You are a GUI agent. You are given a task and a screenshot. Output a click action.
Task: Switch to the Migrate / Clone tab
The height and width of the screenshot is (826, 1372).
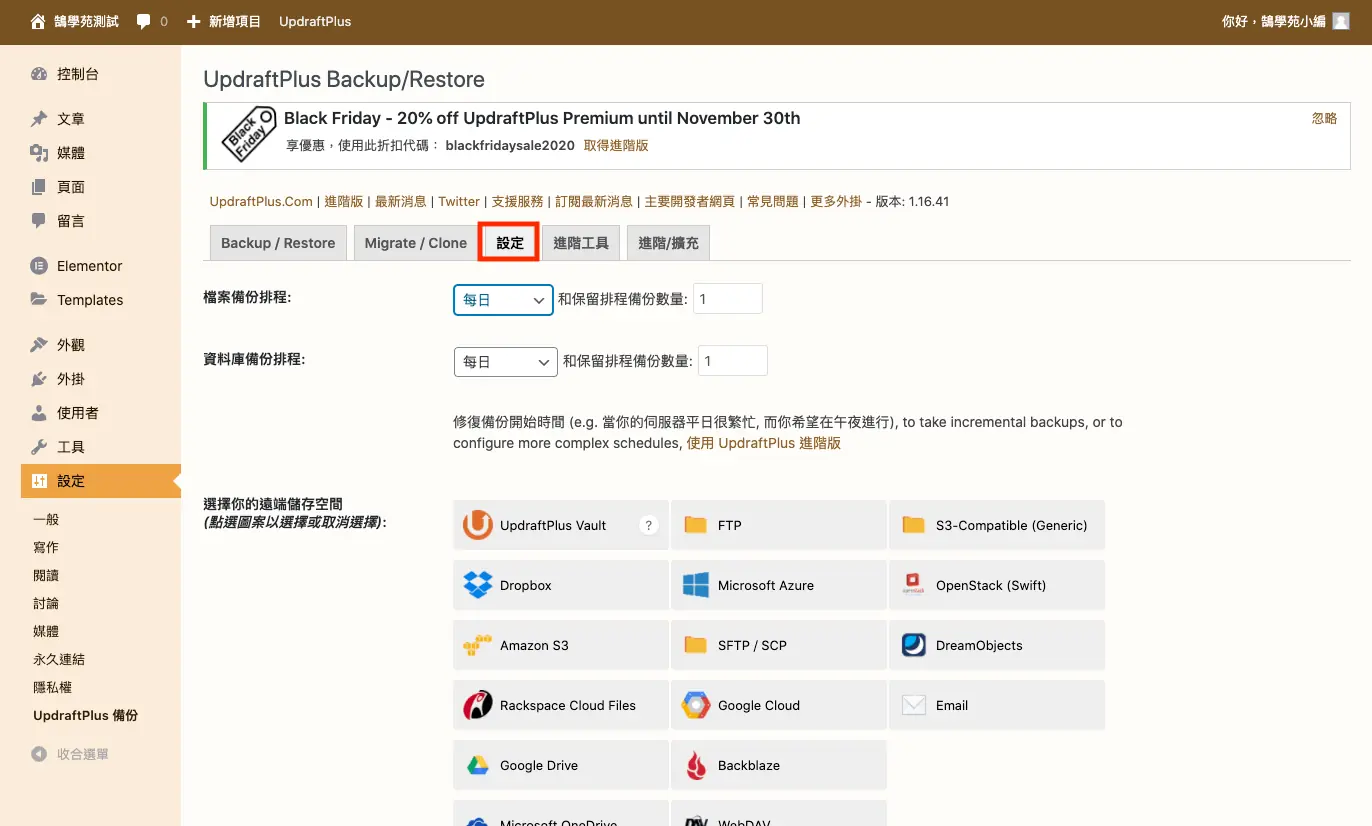pos(416,243)
